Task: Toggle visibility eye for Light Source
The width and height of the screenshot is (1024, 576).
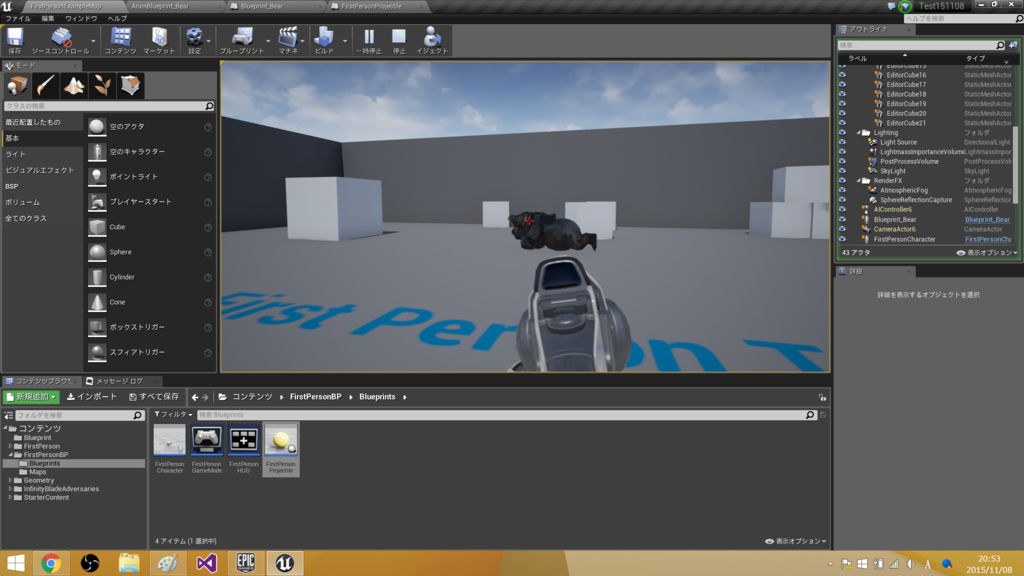Action: pos(842,142)
